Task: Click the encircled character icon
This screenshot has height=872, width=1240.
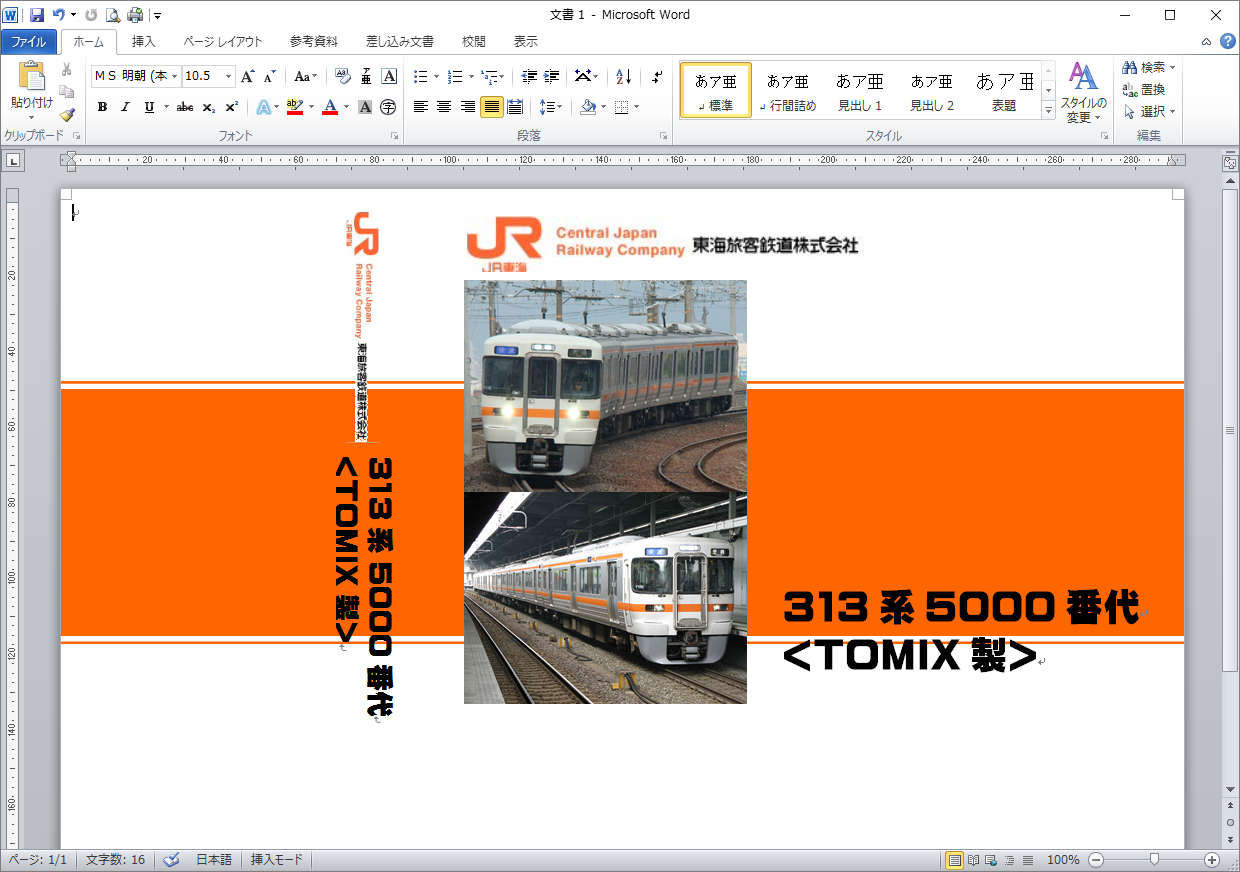Action: pos(388,107)
